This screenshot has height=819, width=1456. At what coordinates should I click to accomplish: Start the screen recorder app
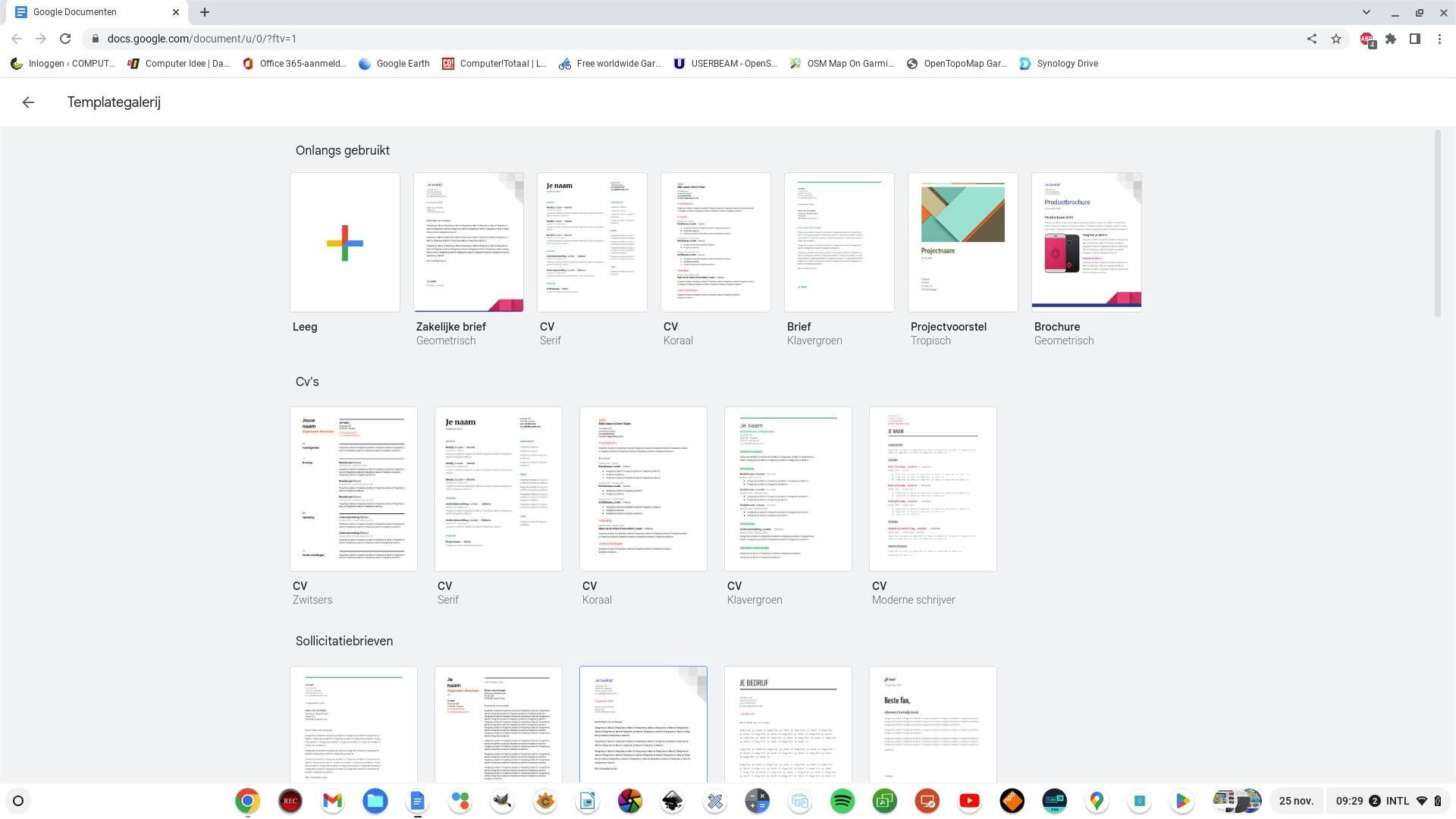tap(290, 801)
